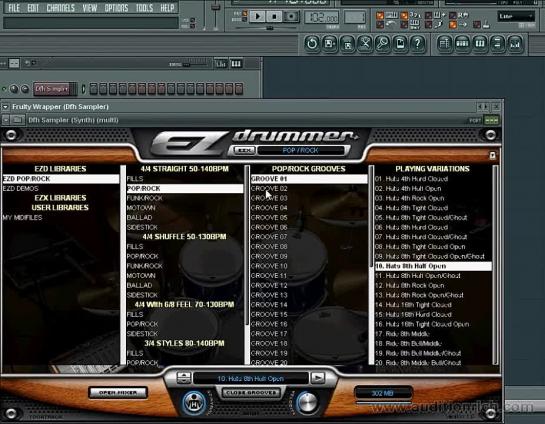Open the OPTIONS menu

pyautogui.click(x=116, y=8)
